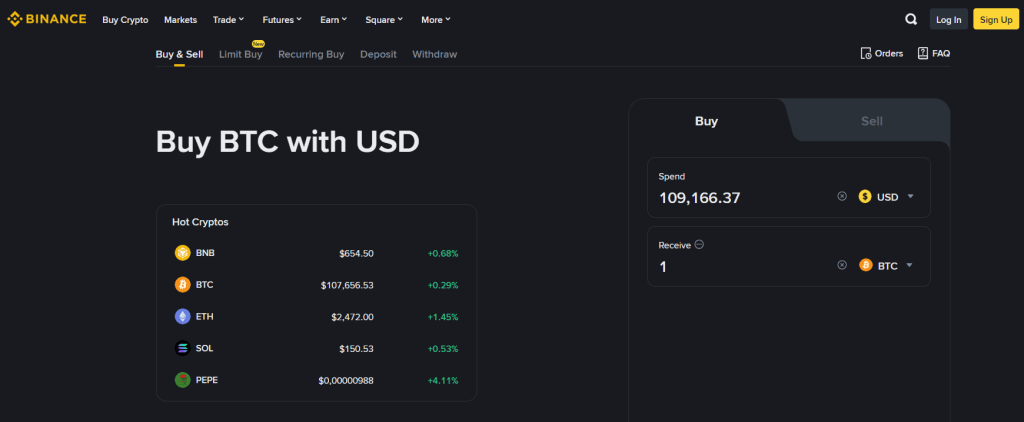
Task: Open the search magnifier icon
Action: (911, 20)
